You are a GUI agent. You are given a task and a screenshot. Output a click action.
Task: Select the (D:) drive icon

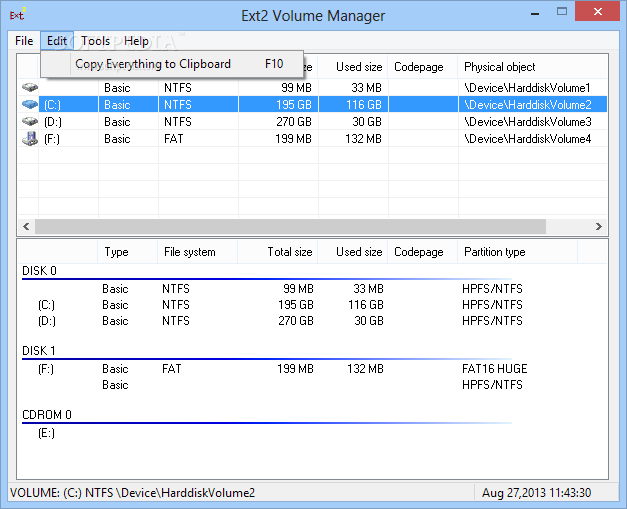tap(30, 121)
